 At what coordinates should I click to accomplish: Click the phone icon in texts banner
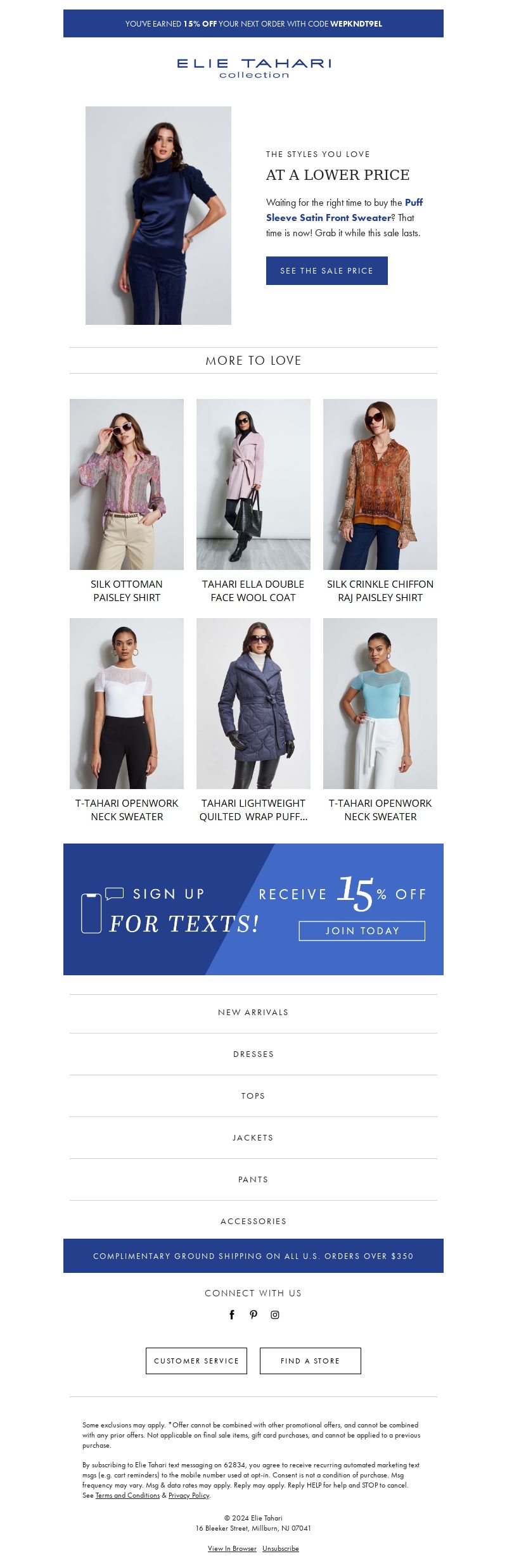[x=91, y=913]
